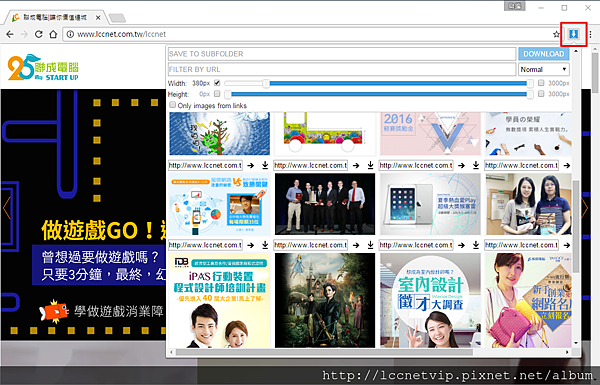The image size is (600, 385).
Task: Open the Normal filter type dropdown
Action: tap(544, 70)
